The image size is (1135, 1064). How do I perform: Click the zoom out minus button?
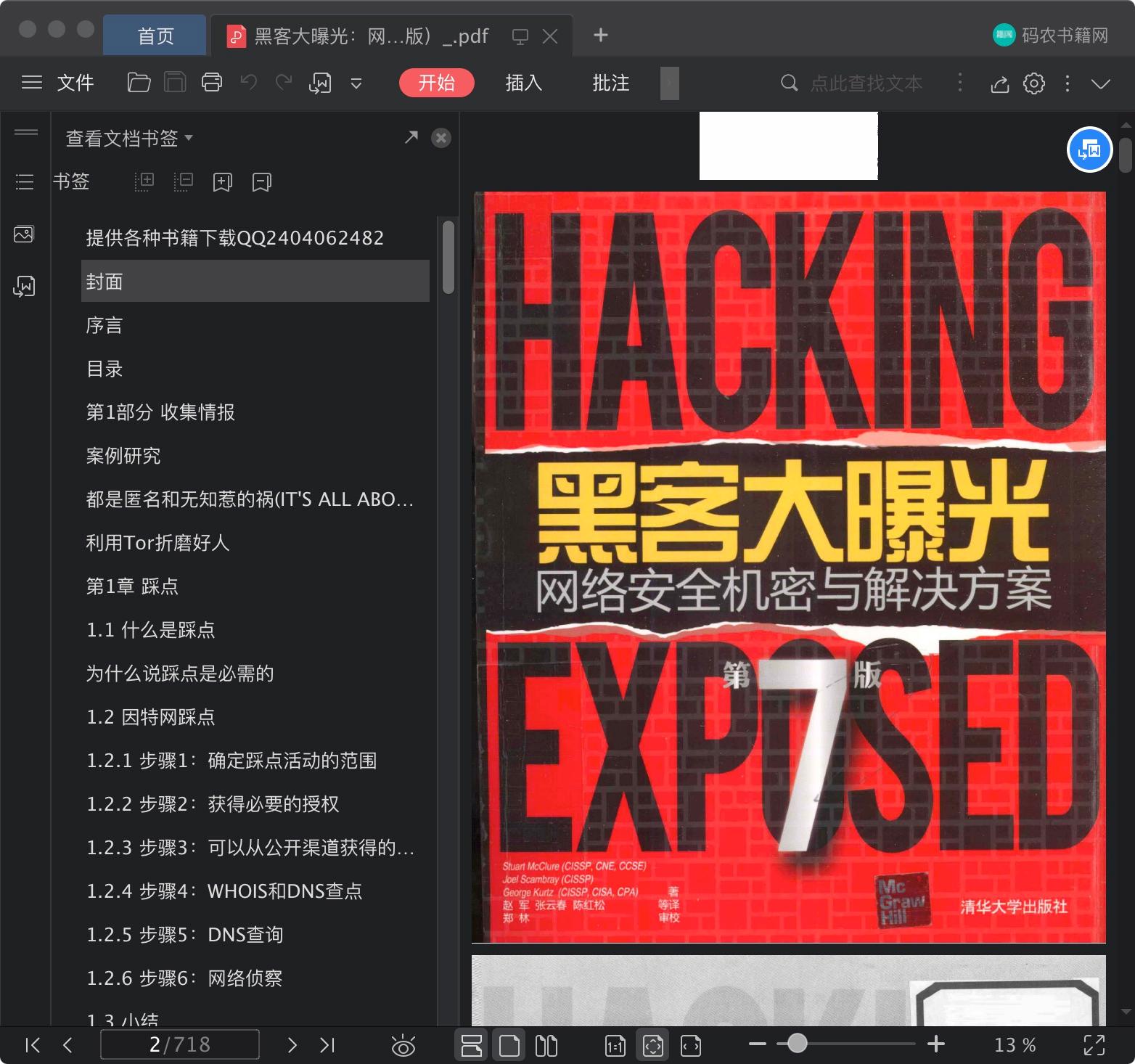point(758,1044)
